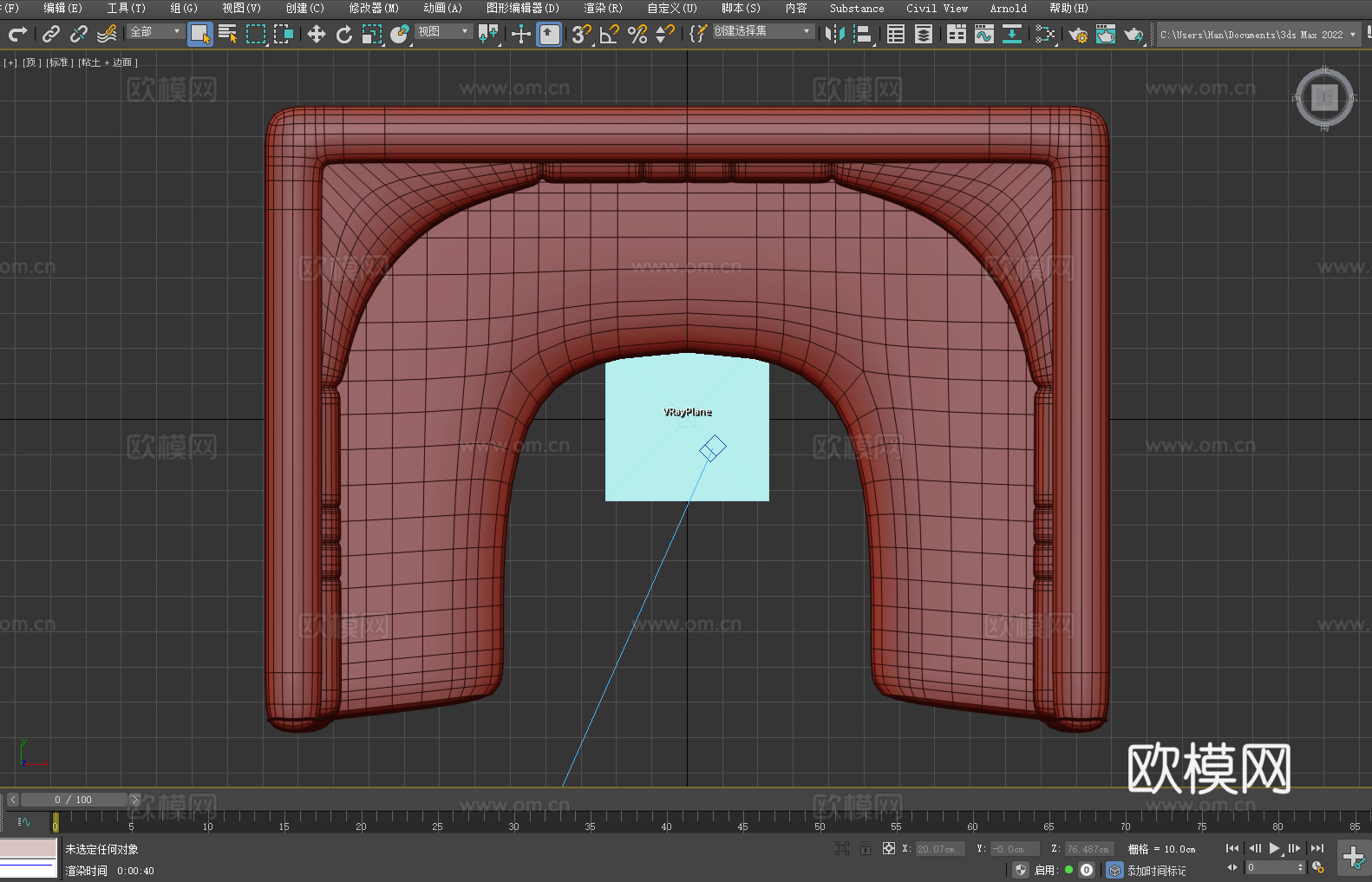Screen dimensions: 1372x882
Task: Open the Curve Editor wave icon
Action: click(x=984, y=34)
